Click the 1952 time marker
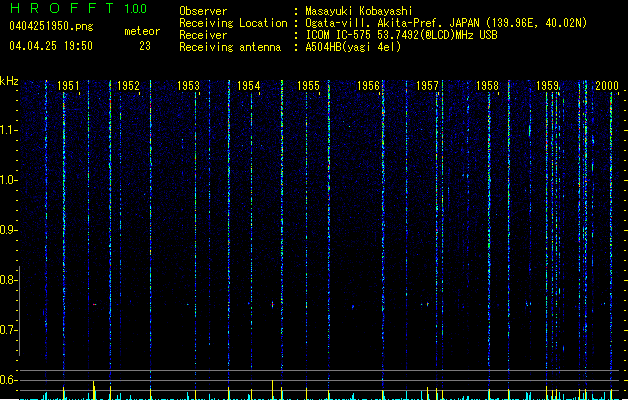 (x=128, y=86)
